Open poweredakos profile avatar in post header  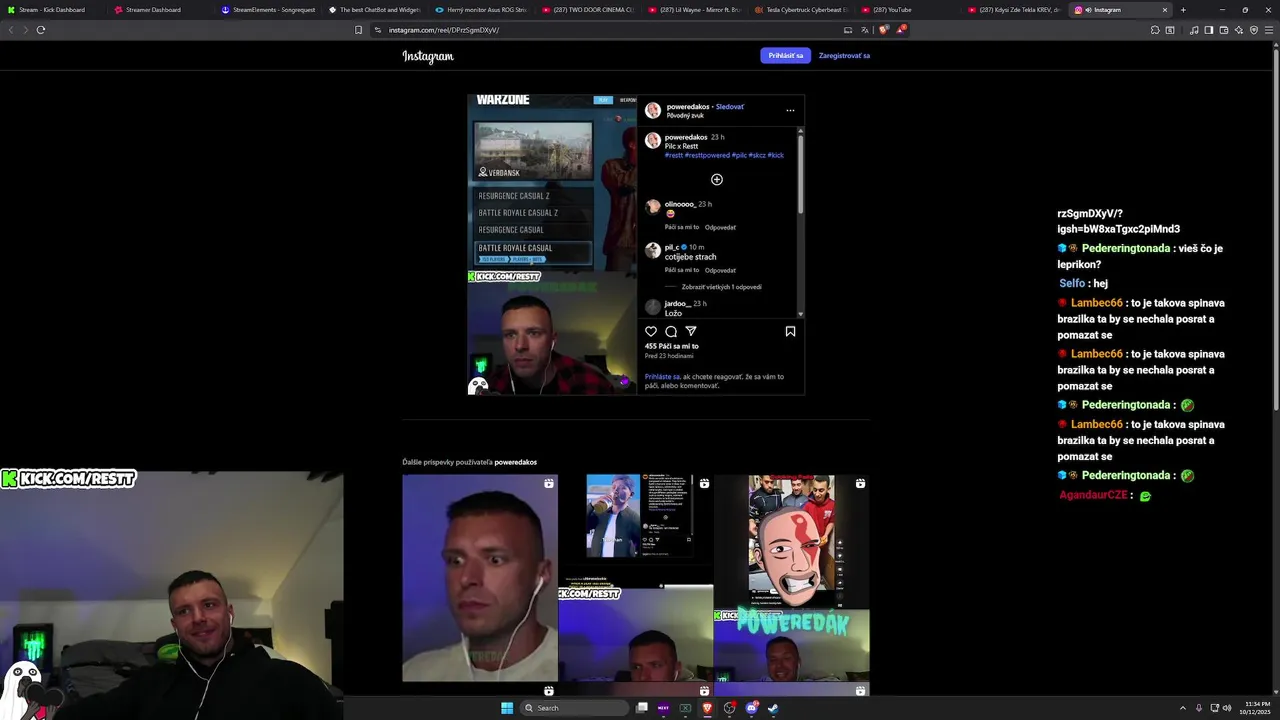[653, 110]
